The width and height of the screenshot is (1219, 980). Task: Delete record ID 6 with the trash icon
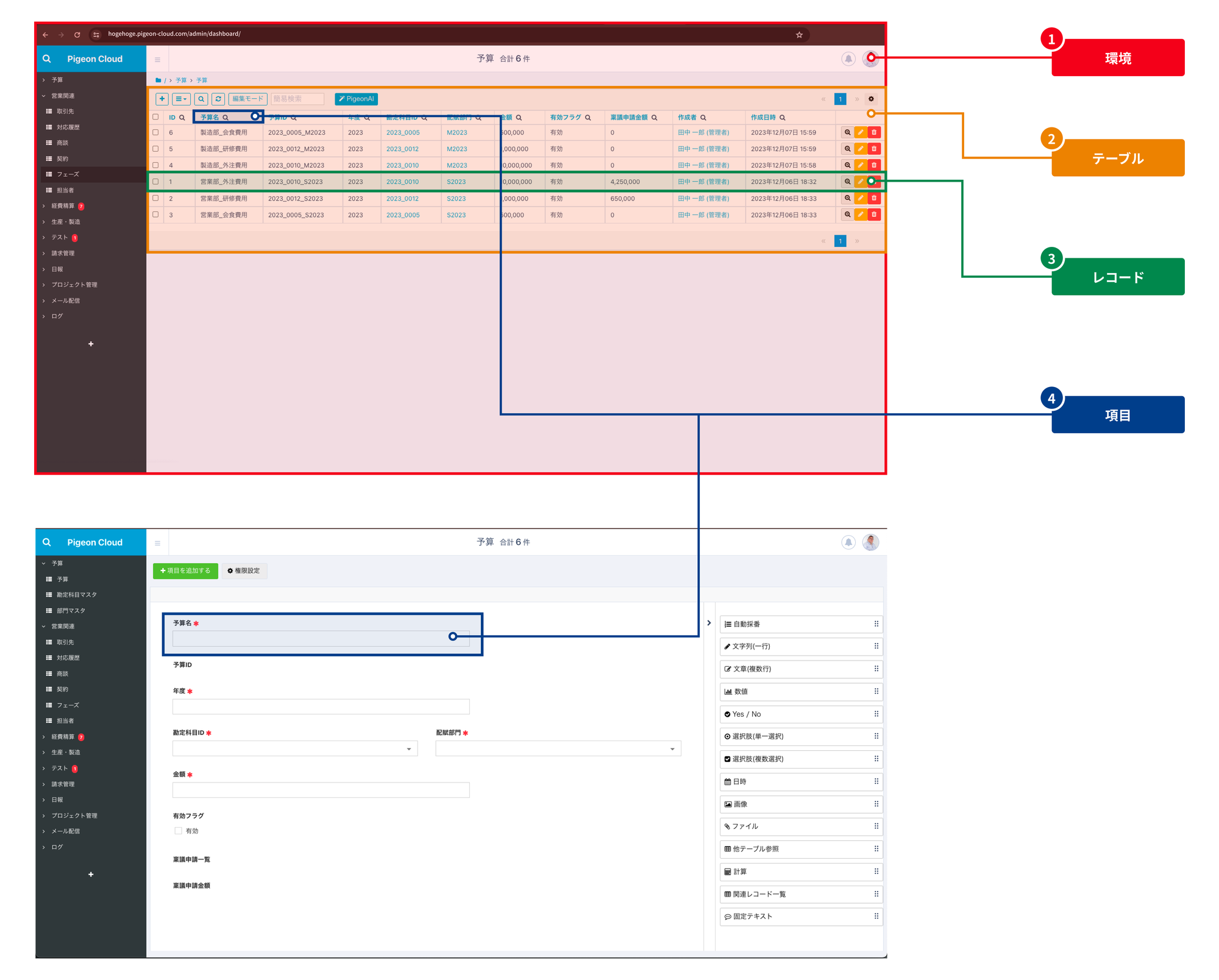point(874,132)
